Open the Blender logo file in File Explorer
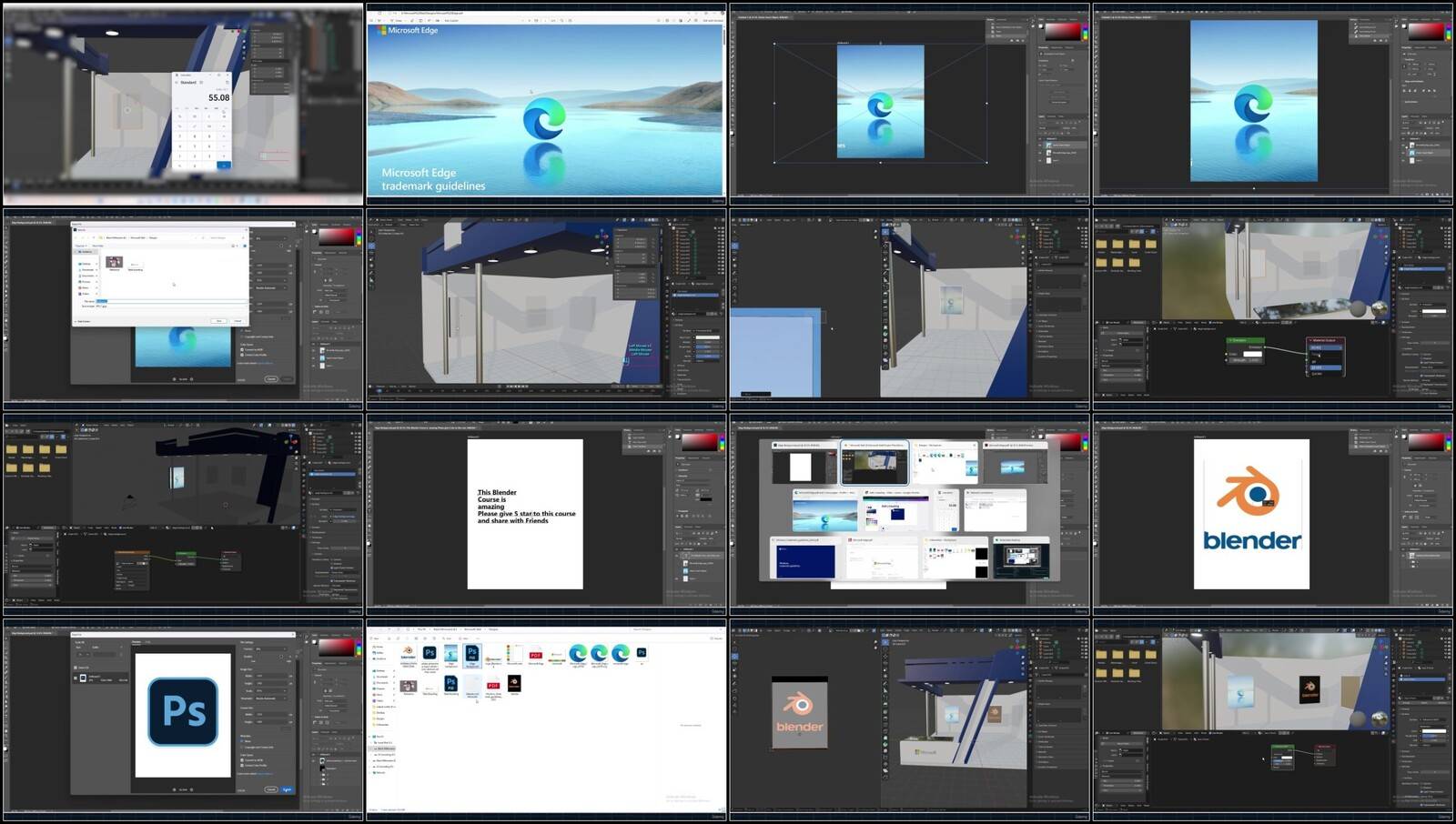Image resolution: width=1456 pixels, height=824 pixels. (408, 655)
